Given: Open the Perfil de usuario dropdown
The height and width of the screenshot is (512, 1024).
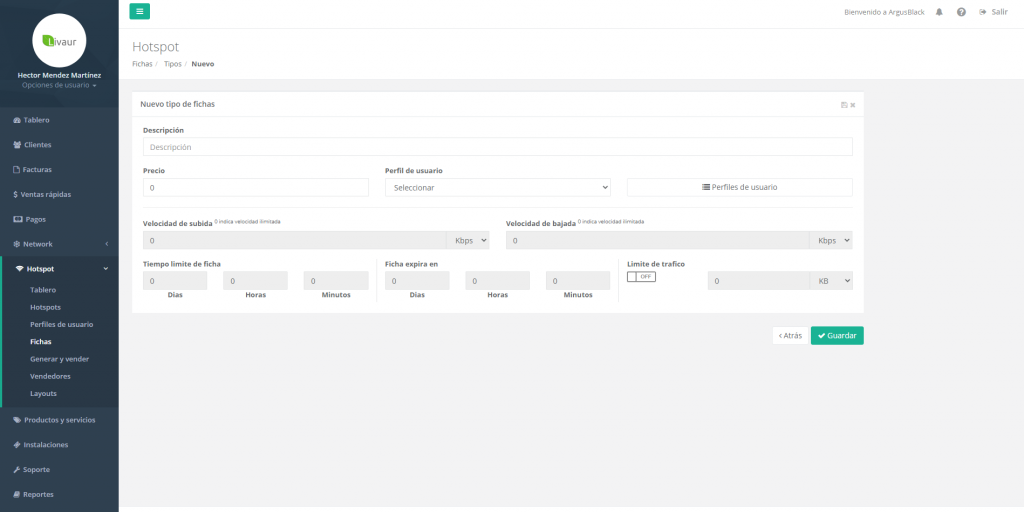Looking at the screenshot, I should tap(497, 187).
